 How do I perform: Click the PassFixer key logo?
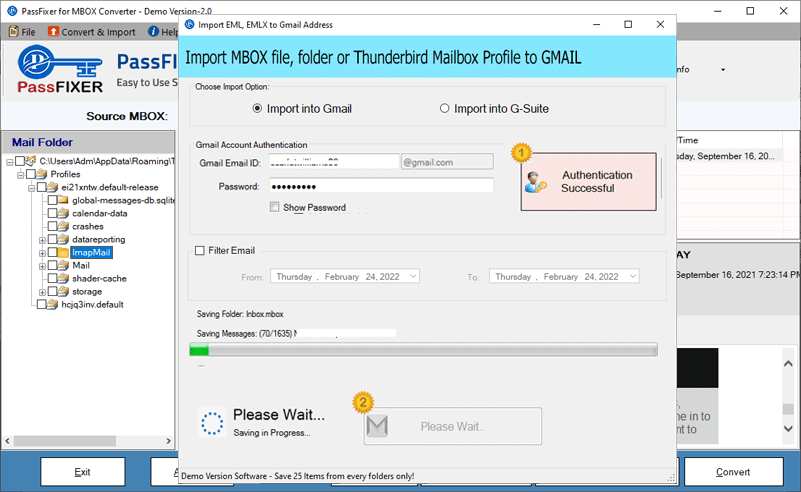coord(60,69)
